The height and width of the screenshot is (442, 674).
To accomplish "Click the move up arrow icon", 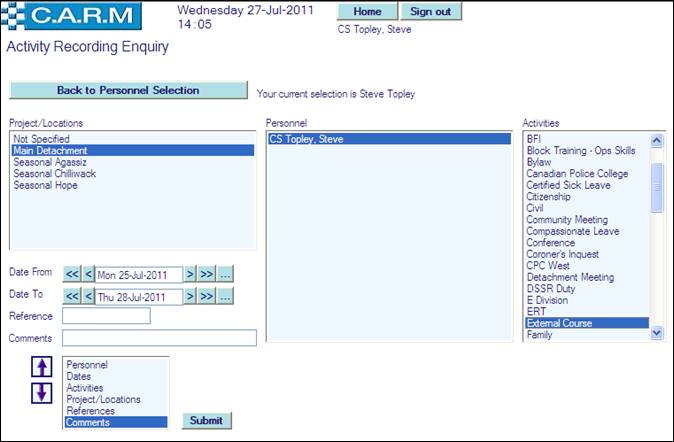I will click(x=43, y=367).
